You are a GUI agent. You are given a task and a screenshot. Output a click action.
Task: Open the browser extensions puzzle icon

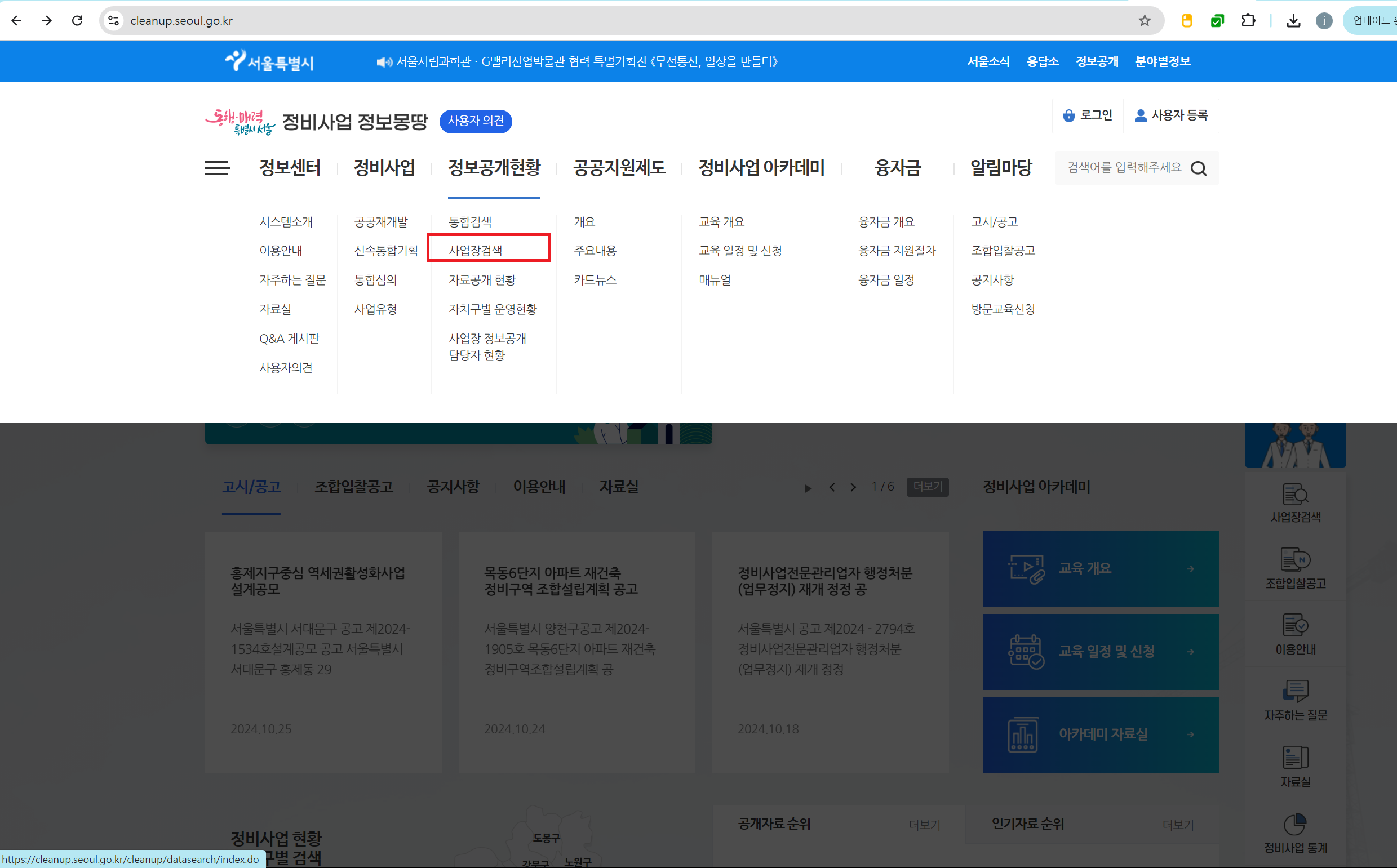[1248, 21]
